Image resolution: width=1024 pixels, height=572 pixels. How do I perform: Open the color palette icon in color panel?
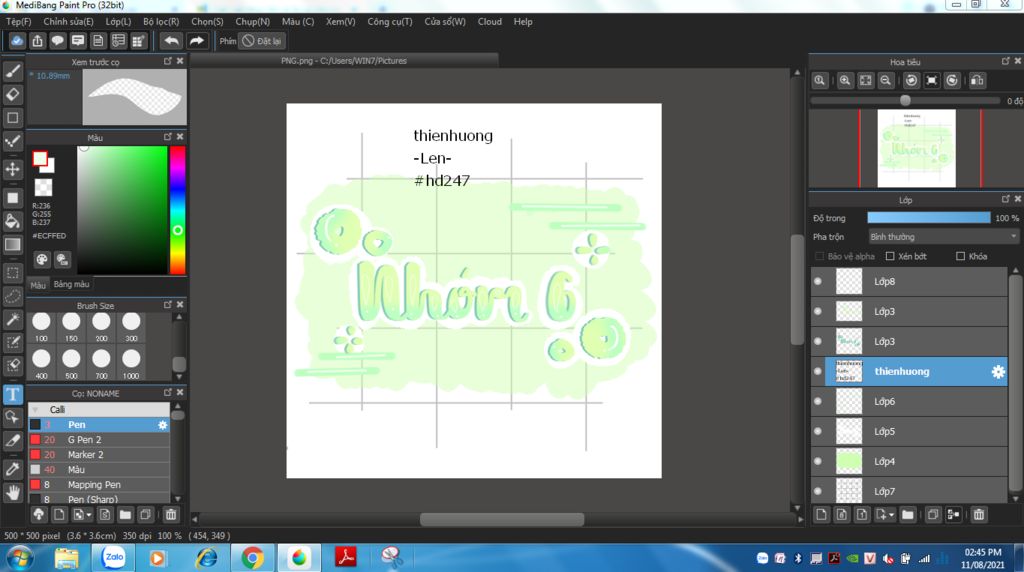pos(42,260)
